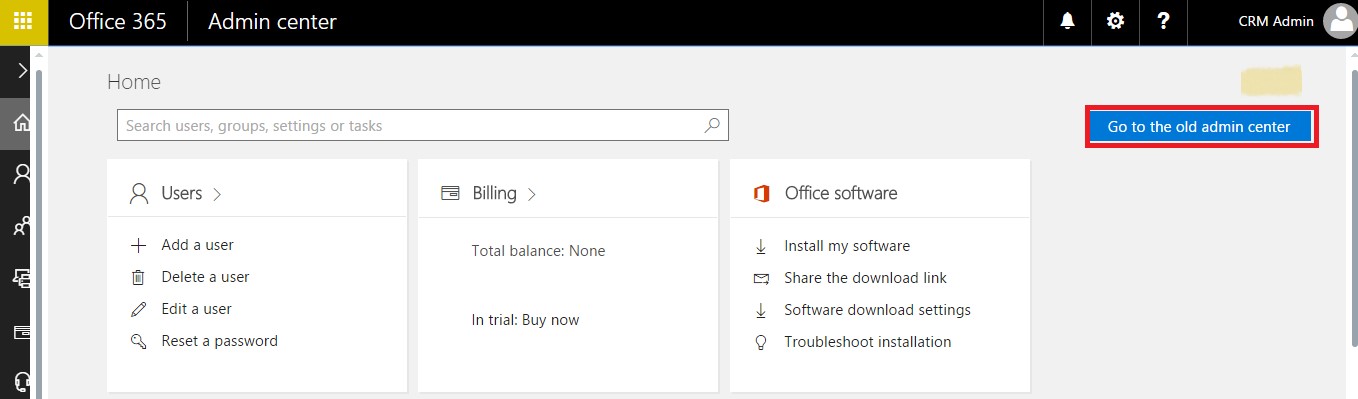The width and height of the screenshot is (1358, 399).
Task: Expand the Users card chevron
Action: (x=217, y=195)
